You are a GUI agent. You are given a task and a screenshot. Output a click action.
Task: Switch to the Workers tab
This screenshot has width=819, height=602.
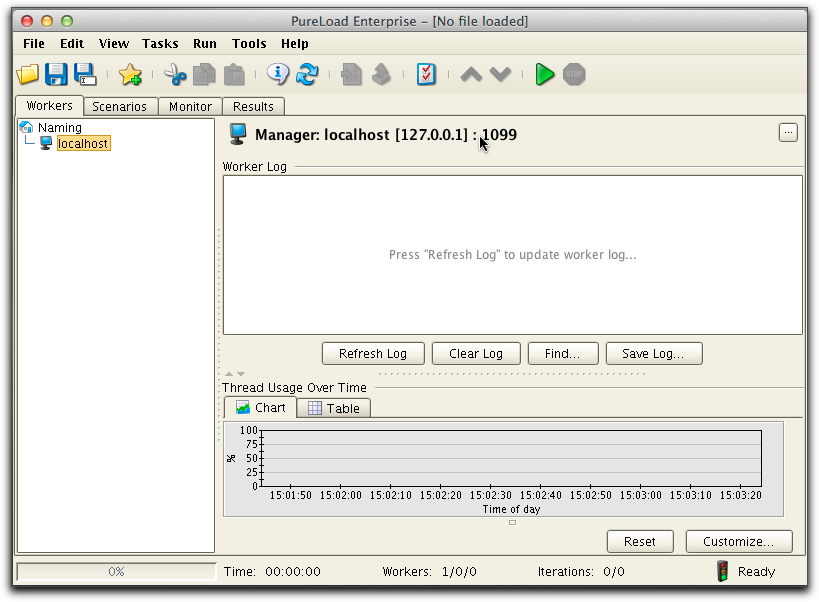(x=50, y=106)
